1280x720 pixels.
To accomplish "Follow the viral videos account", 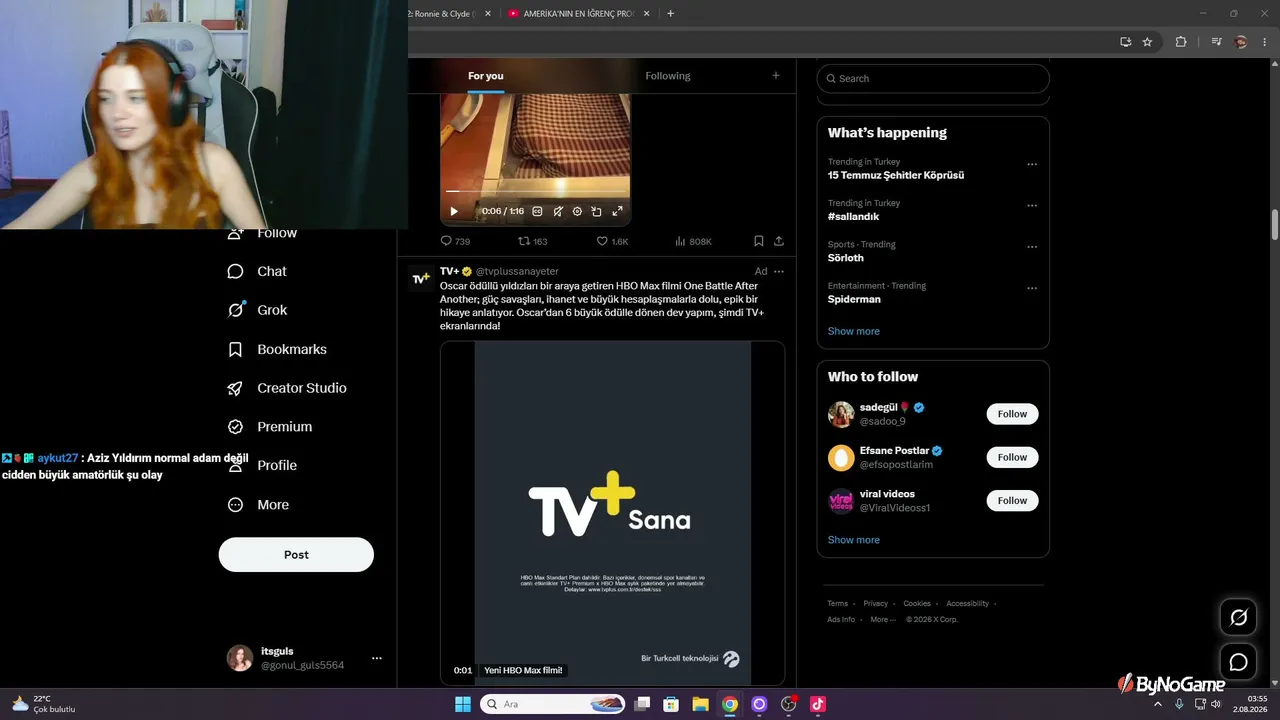I will (x=1012, y=500).
